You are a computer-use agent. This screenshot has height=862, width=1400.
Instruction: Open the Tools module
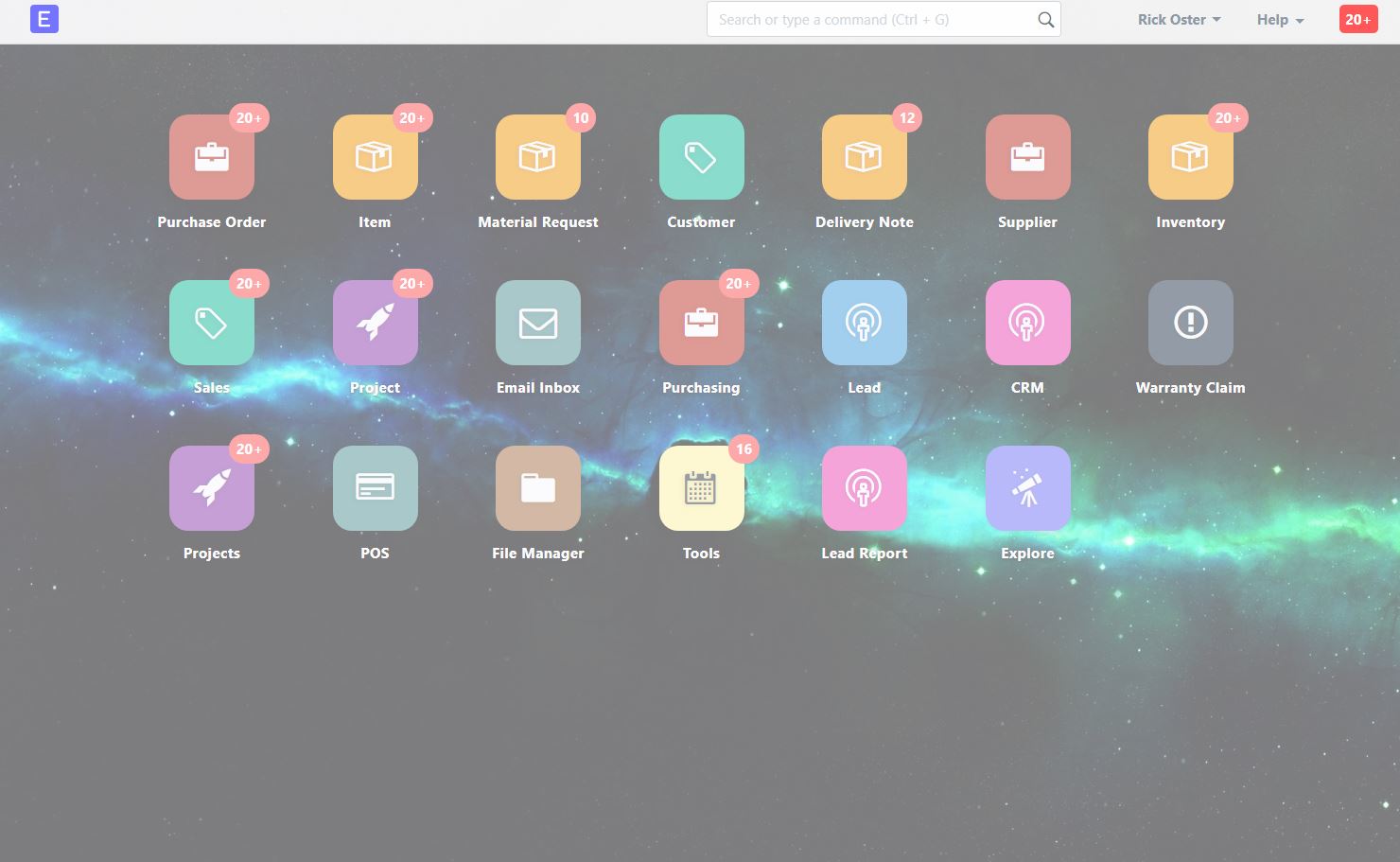pyautogui.click(x=700, y=488)
